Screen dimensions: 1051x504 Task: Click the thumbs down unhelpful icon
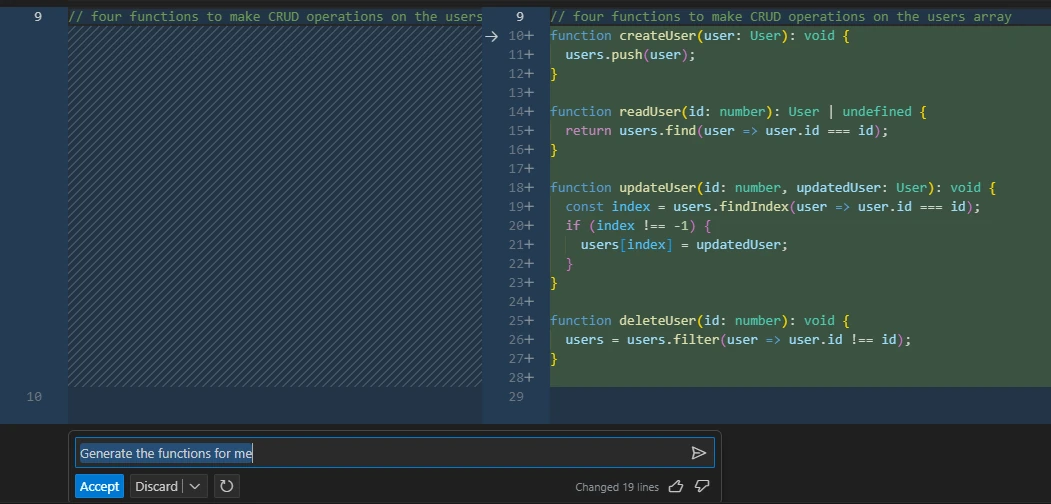pyautogui.click(x=702, y=486)
